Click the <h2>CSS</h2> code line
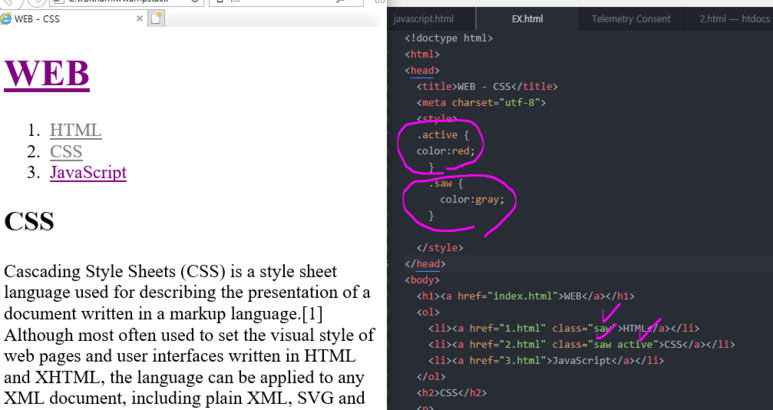The width and height of the screenshot is (773, 410). [452, 393]
